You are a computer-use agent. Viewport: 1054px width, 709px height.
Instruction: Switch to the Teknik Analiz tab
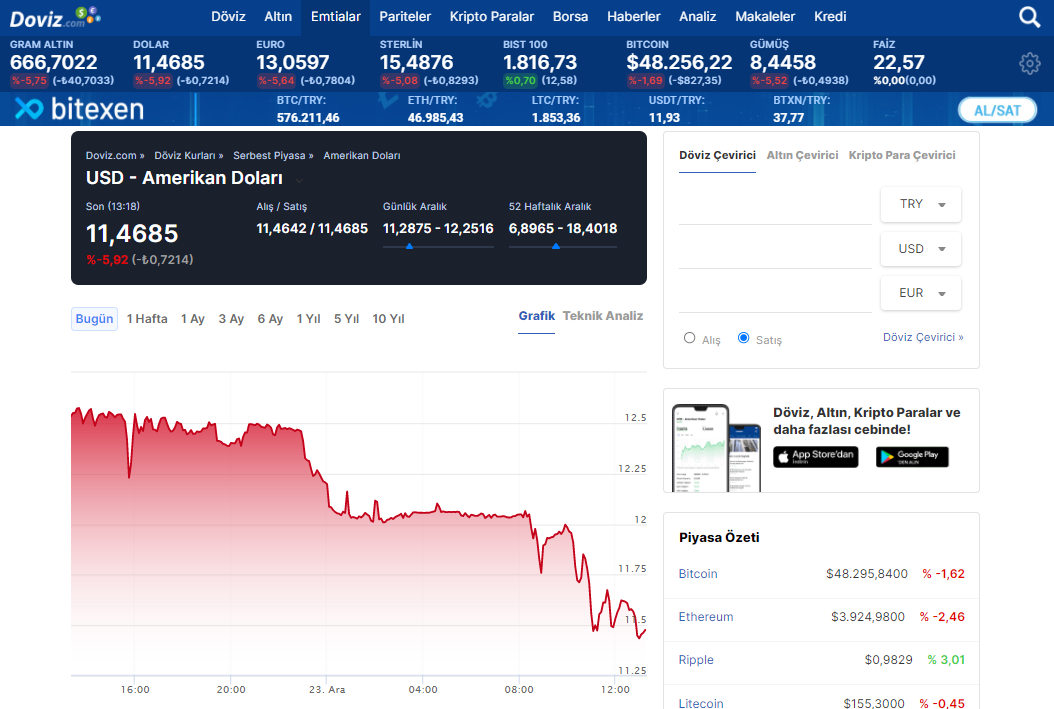point(602,316)
